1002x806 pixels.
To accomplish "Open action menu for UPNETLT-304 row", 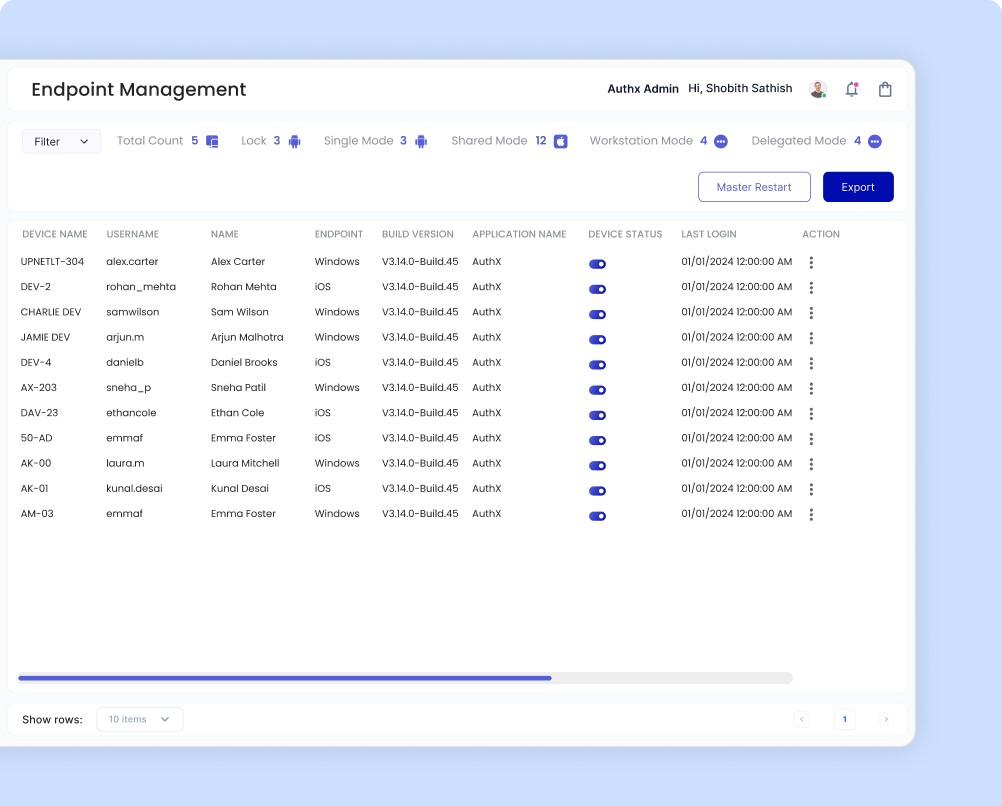I will click(811, 263).
